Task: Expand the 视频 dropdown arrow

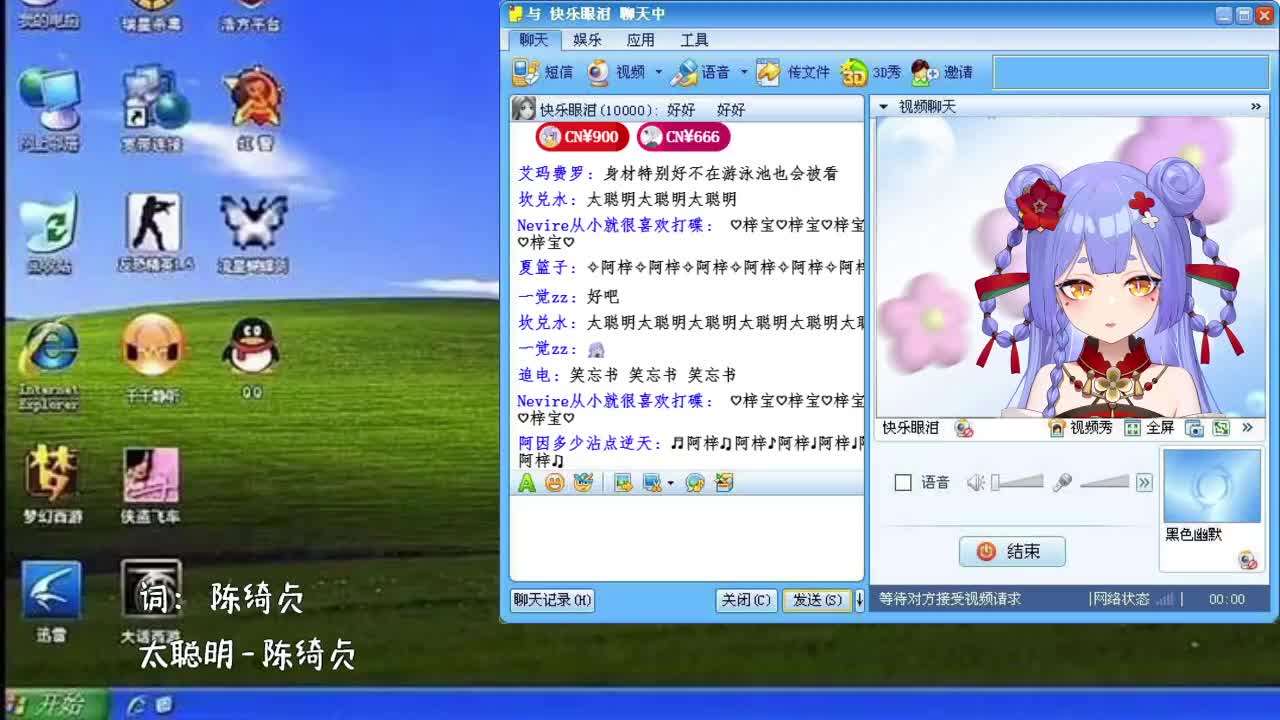Action: 658,72
